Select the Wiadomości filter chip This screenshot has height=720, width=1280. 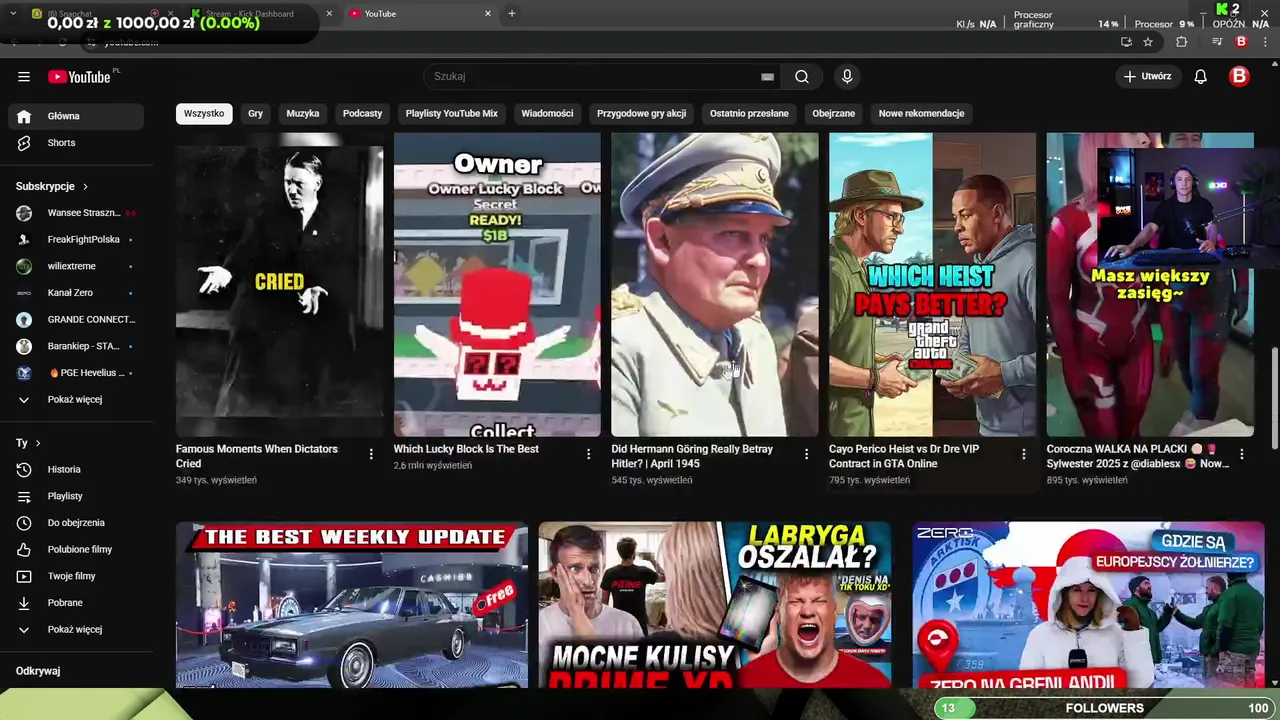(547, 114)
